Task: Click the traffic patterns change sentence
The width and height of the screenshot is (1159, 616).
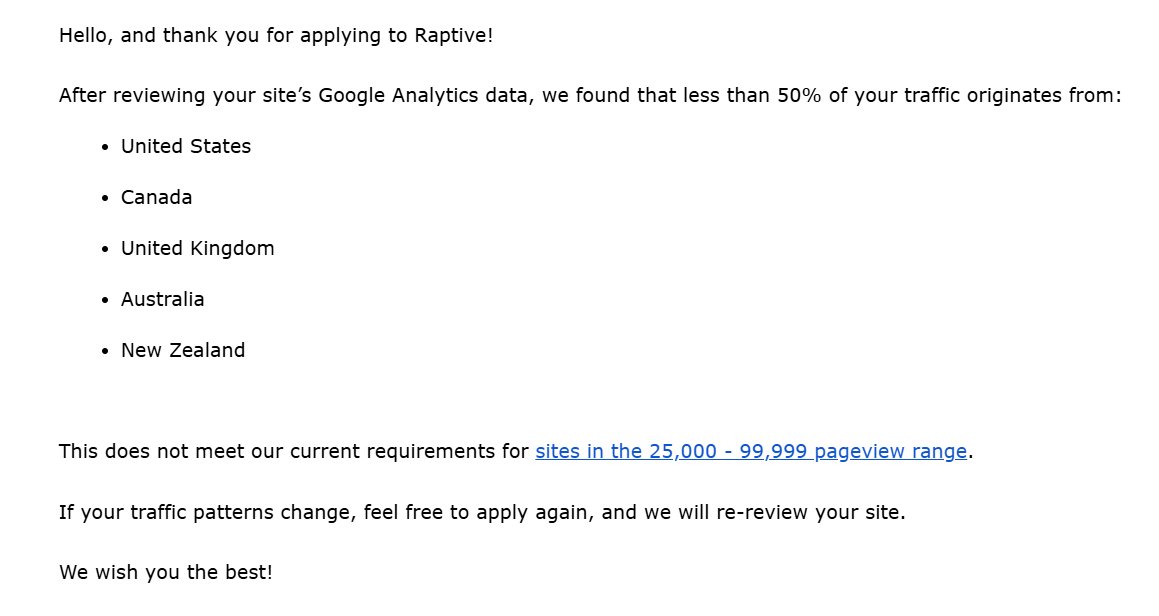Action: (482, 512)
